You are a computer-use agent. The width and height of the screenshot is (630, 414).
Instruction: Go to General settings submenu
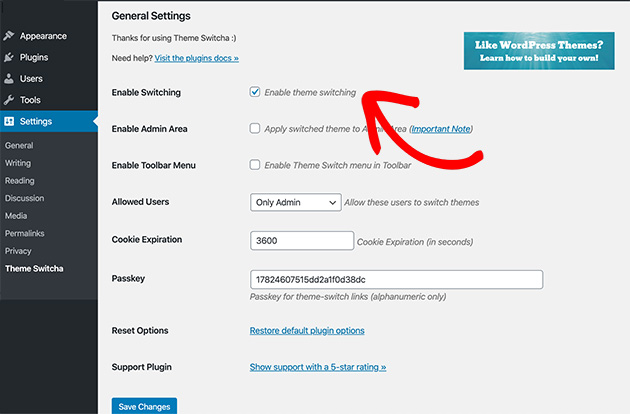tap(19, 146)
